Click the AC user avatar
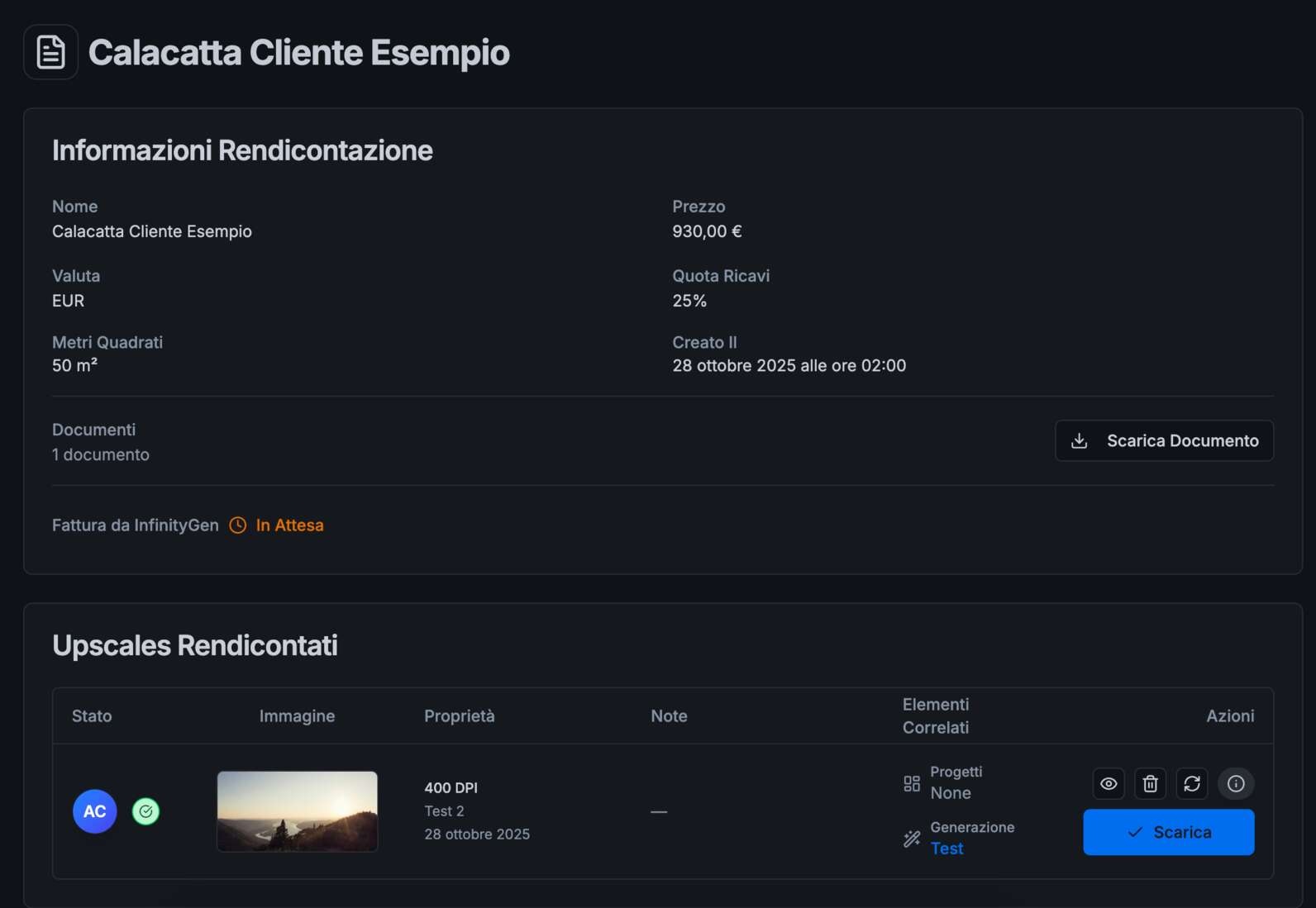Screen dimensions: 1316x908 point(95,811)
